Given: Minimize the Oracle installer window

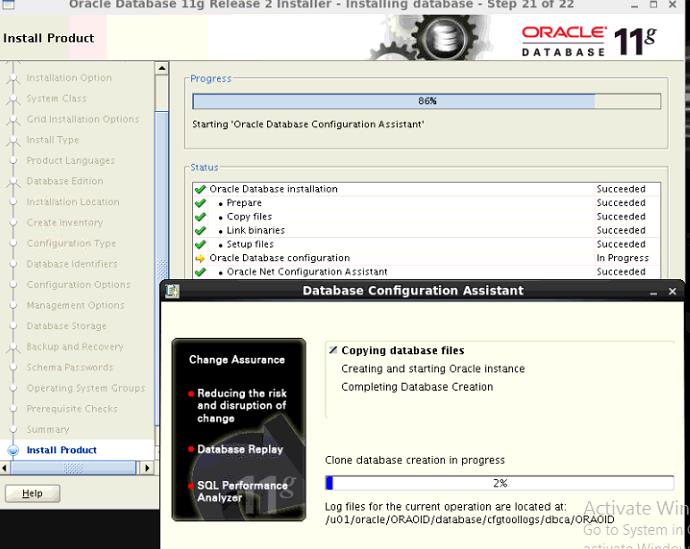Looking at the screenshot, I should tap(634, 5).
